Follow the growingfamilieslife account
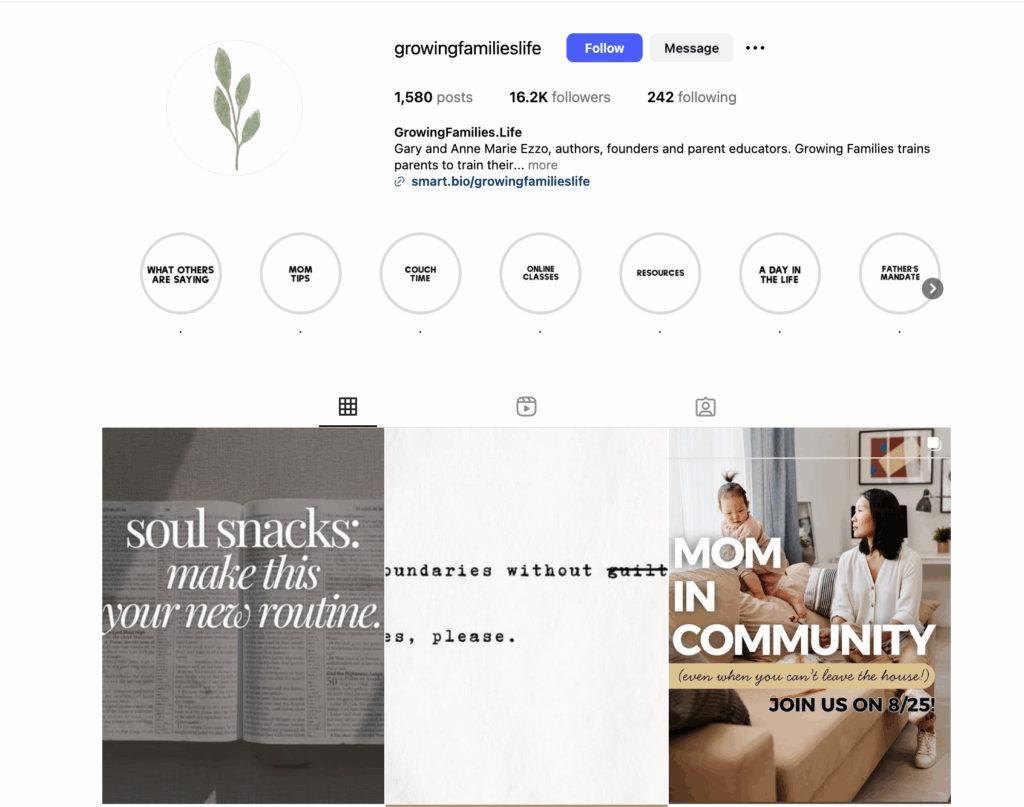Image resolution: width=1024 pixels, height=807 pixels. [x=604, y=48]
